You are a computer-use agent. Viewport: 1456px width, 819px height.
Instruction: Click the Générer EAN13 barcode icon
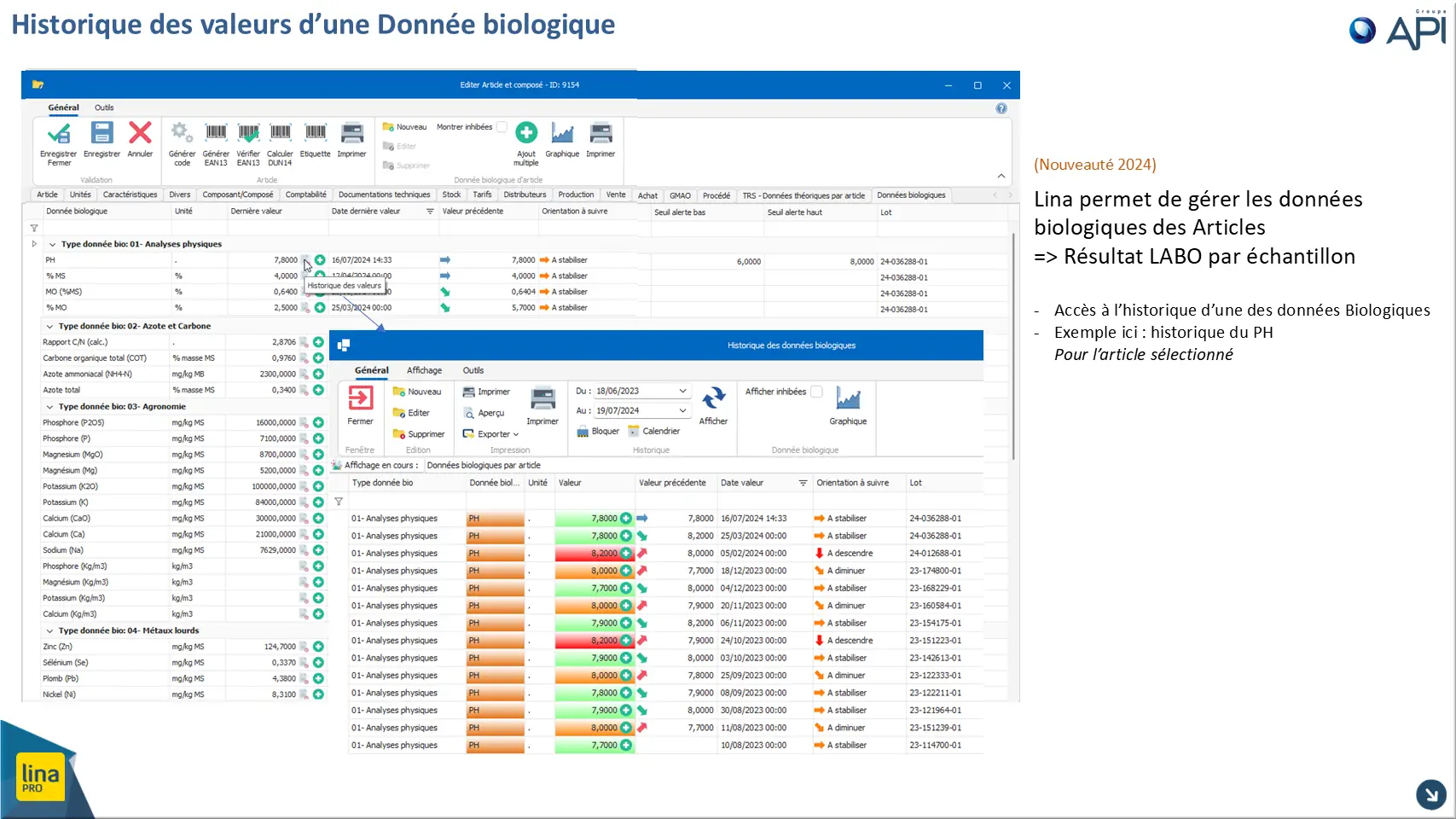[216, 132]
